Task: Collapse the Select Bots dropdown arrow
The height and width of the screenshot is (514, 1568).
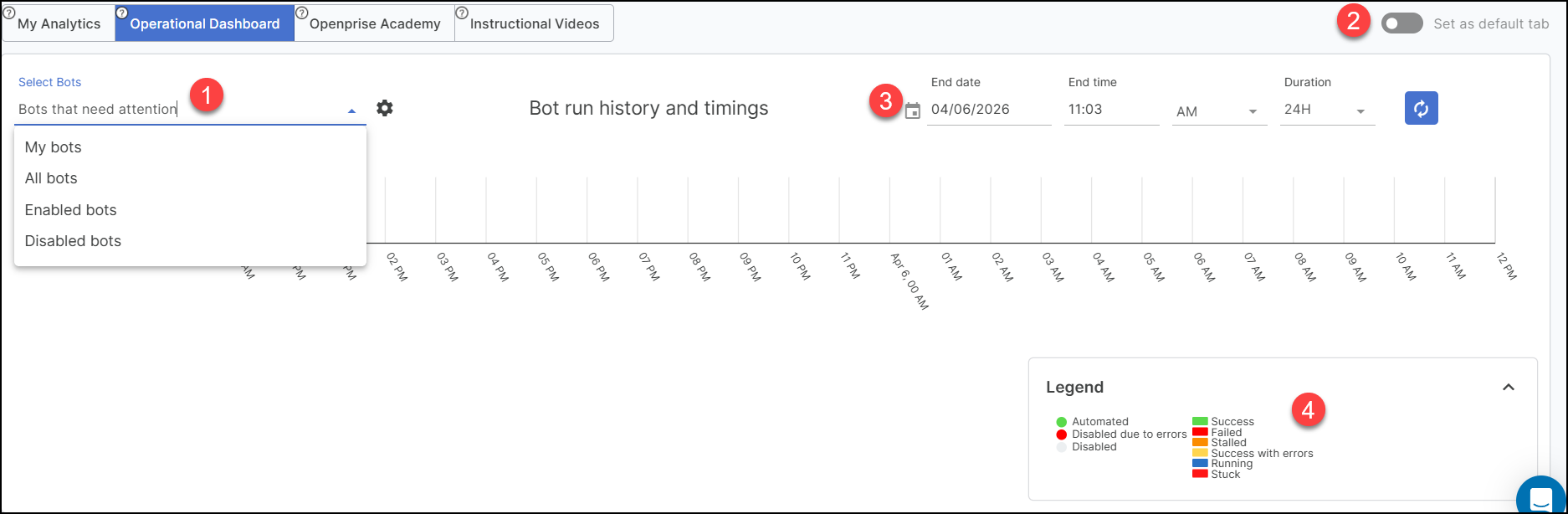Action: (x=351, y=111)
